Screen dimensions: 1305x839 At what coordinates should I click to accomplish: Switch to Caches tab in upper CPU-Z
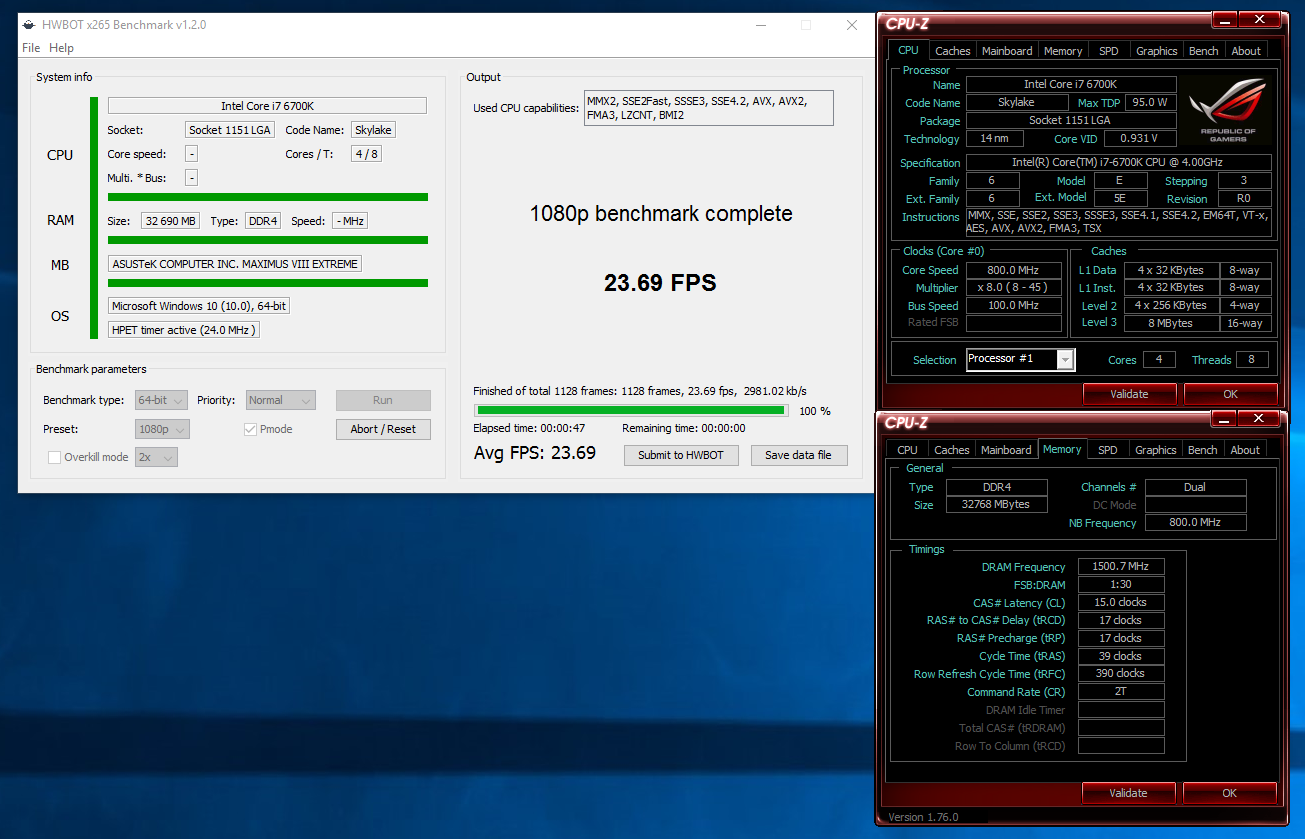pos(952,51)
